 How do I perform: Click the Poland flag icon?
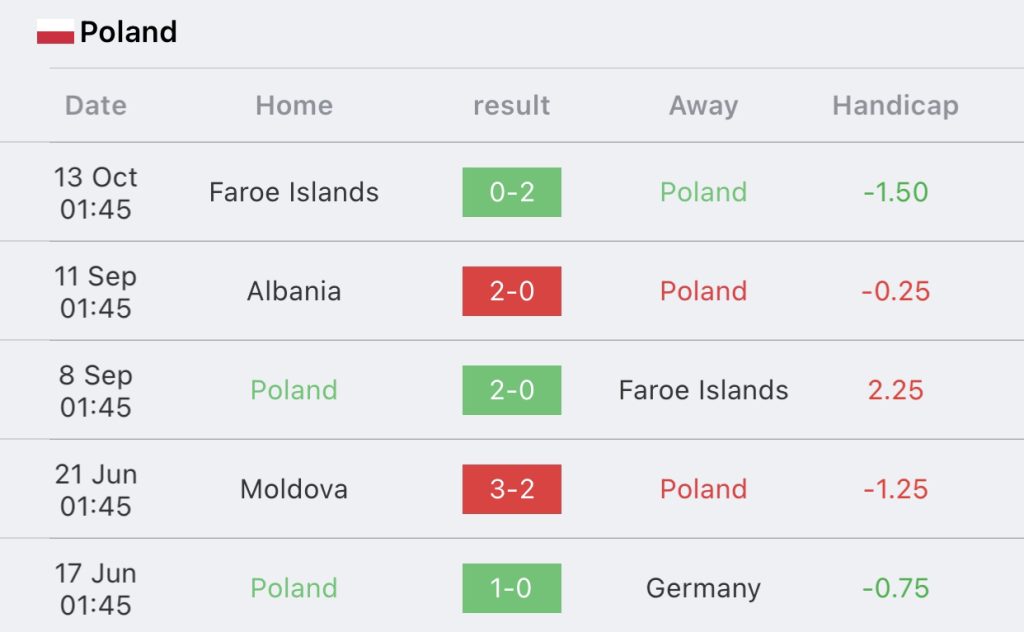[x=56, y=31]
